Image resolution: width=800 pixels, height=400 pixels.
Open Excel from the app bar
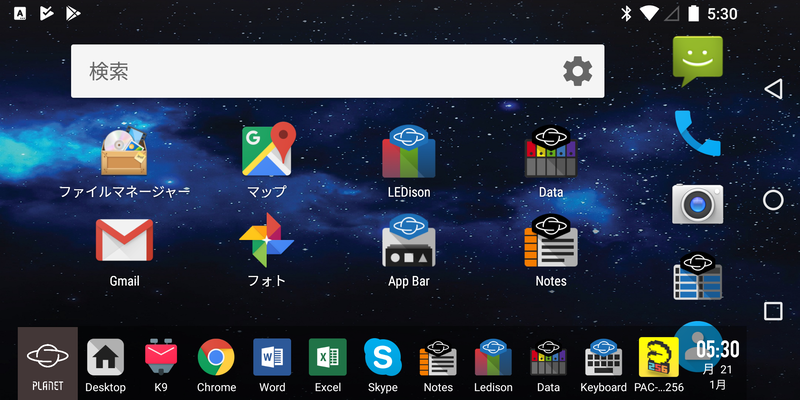[328, 366]
